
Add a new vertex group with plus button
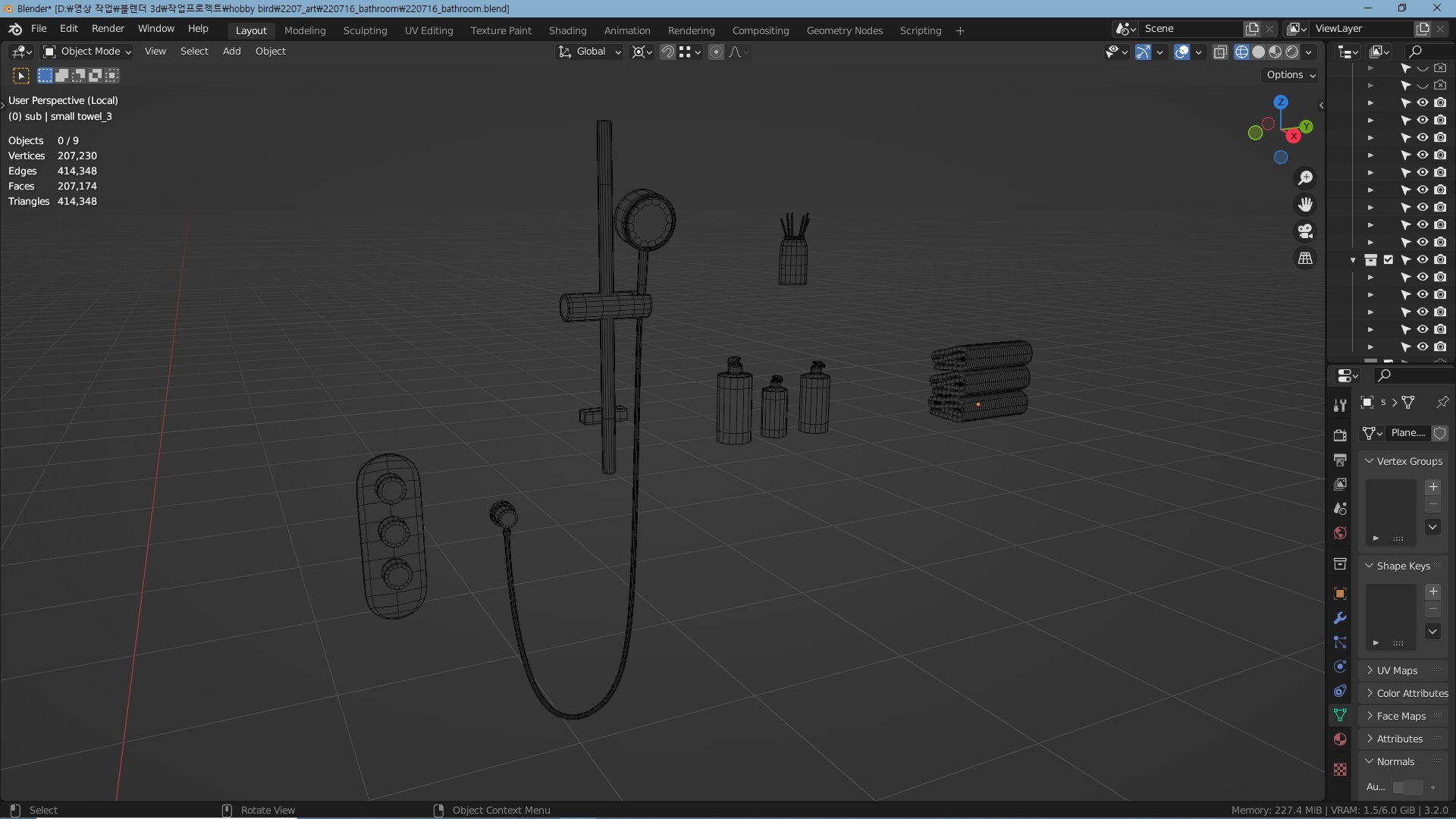tap(1433, 487)
